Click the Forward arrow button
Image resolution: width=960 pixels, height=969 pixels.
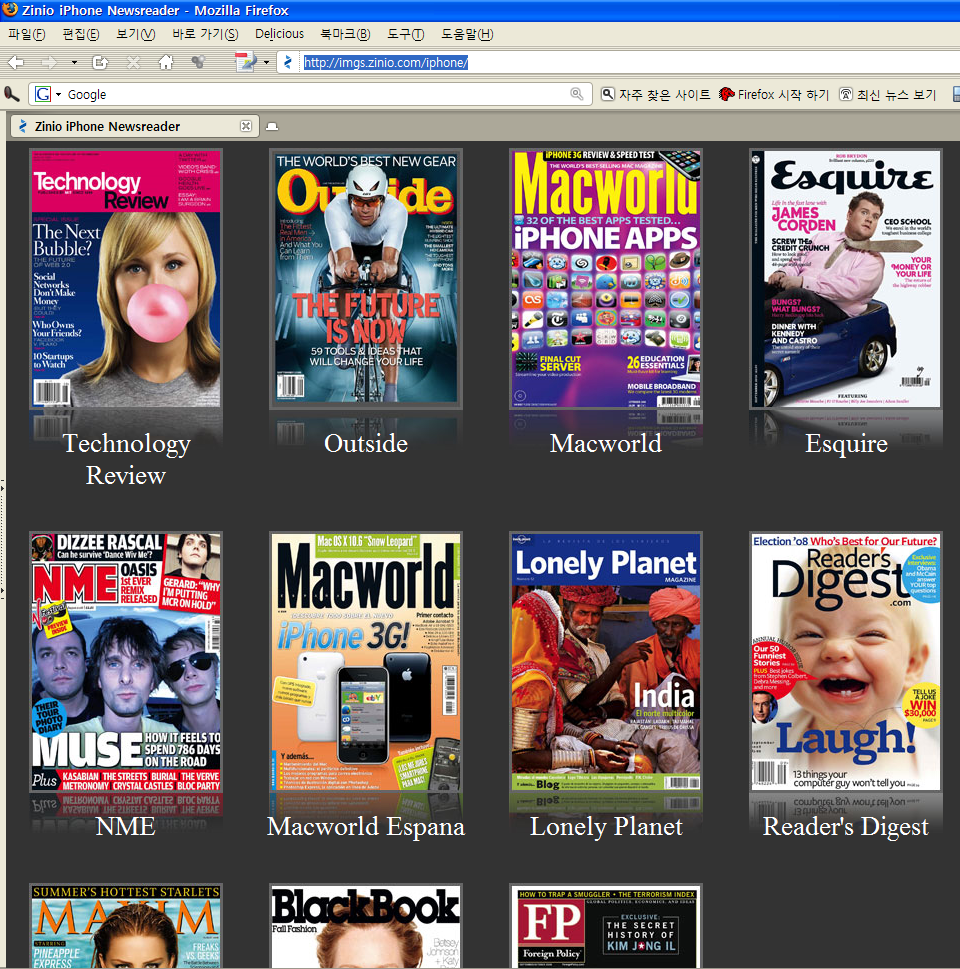[x=48, y=62]
